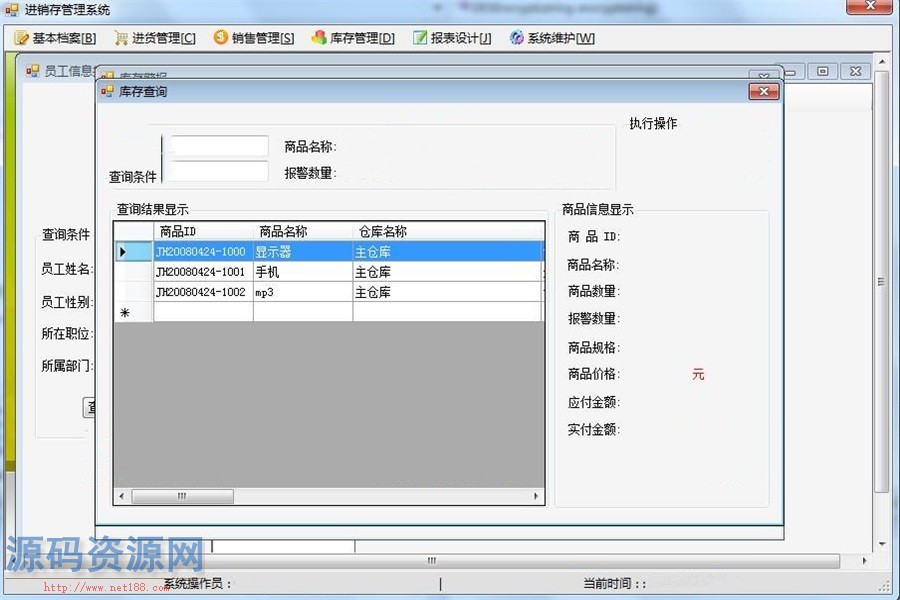
Task: Sort by the 商品名称 column header
Action: tap(302, 231)
